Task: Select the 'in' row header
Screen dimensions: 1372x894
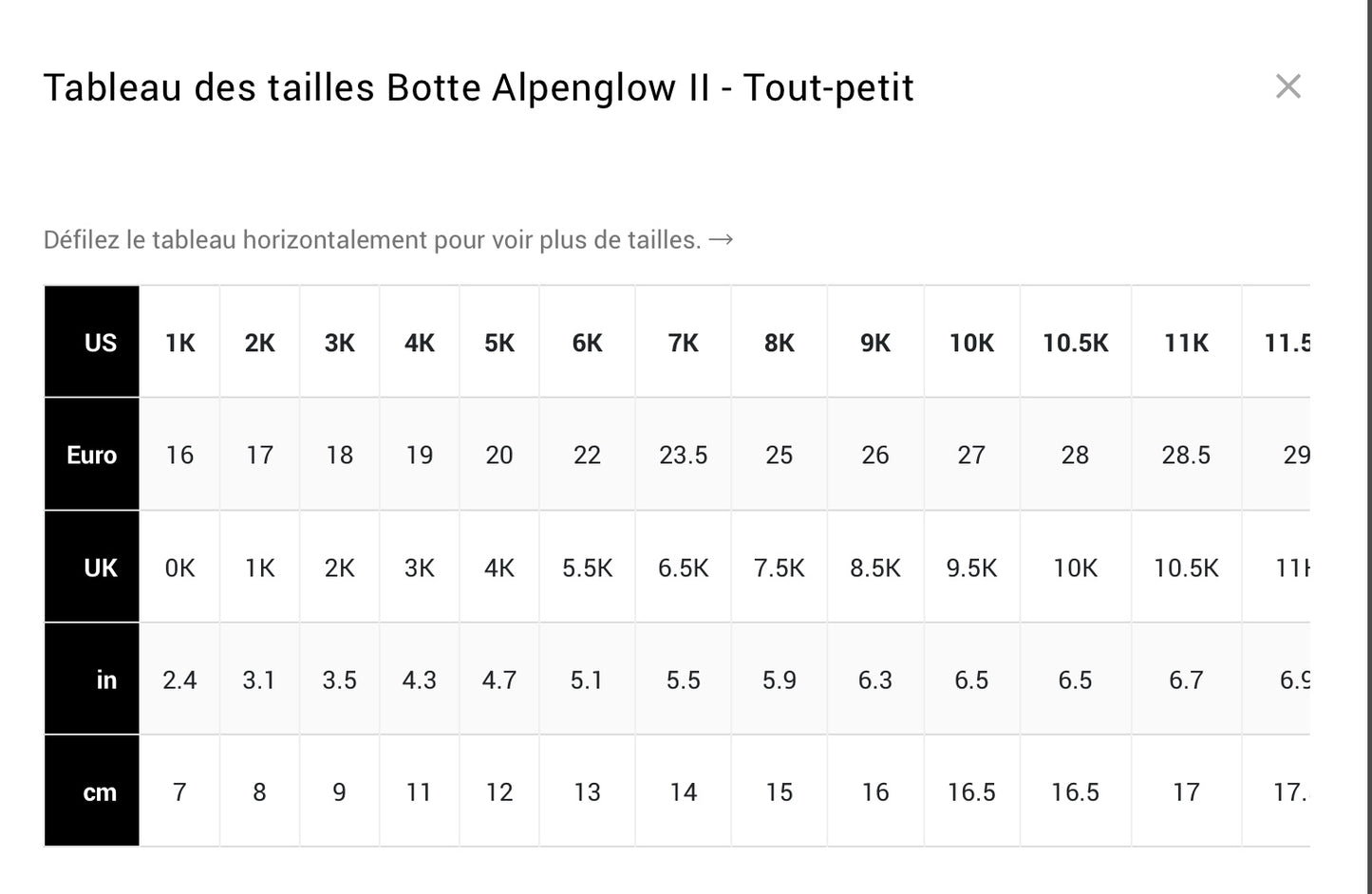Action: click(92, 680)
